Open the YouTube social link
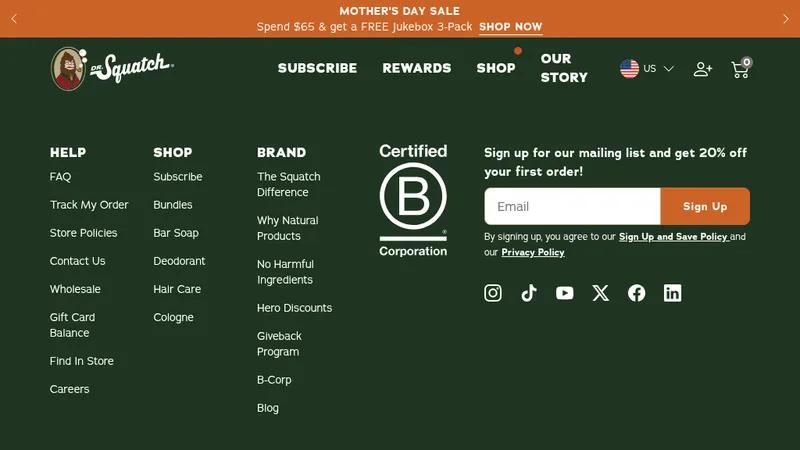Viewport: 800px width, 450px height. (564, 293)
